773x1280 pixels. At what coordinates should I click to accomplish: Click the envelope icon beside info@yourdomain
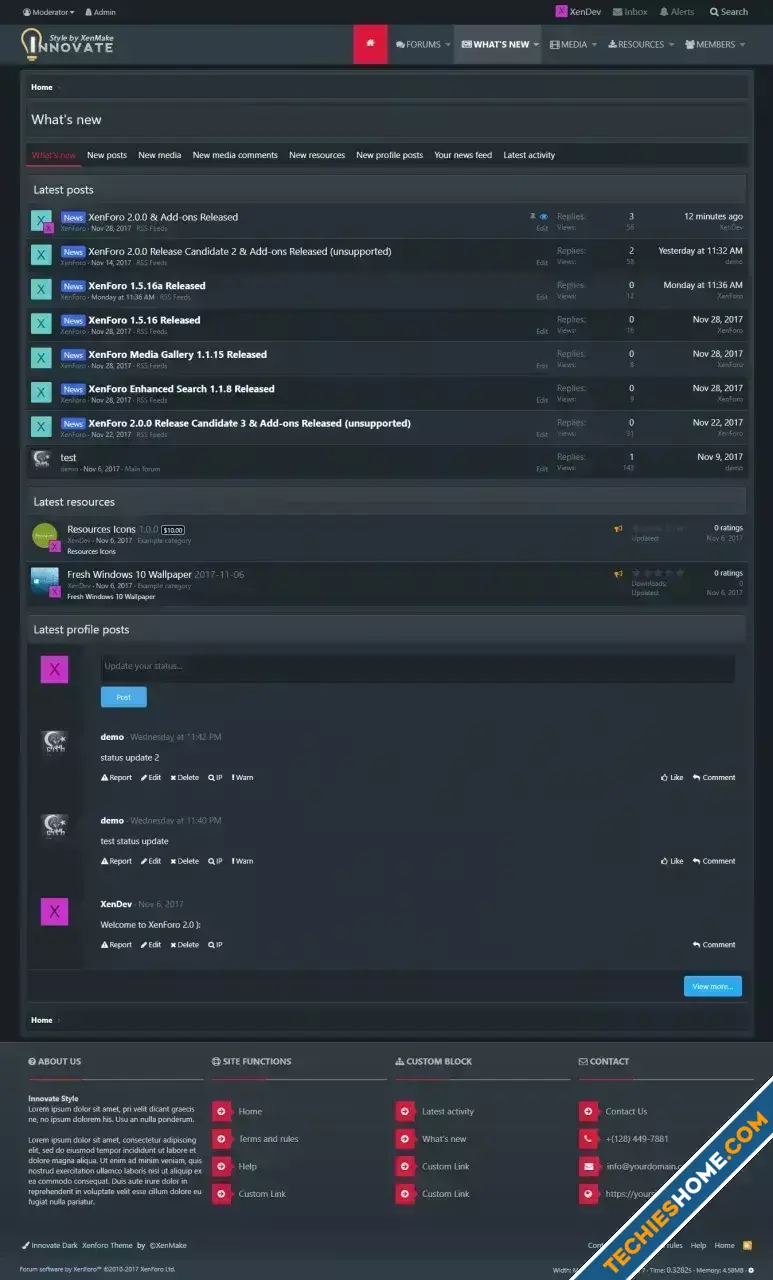588,1166
